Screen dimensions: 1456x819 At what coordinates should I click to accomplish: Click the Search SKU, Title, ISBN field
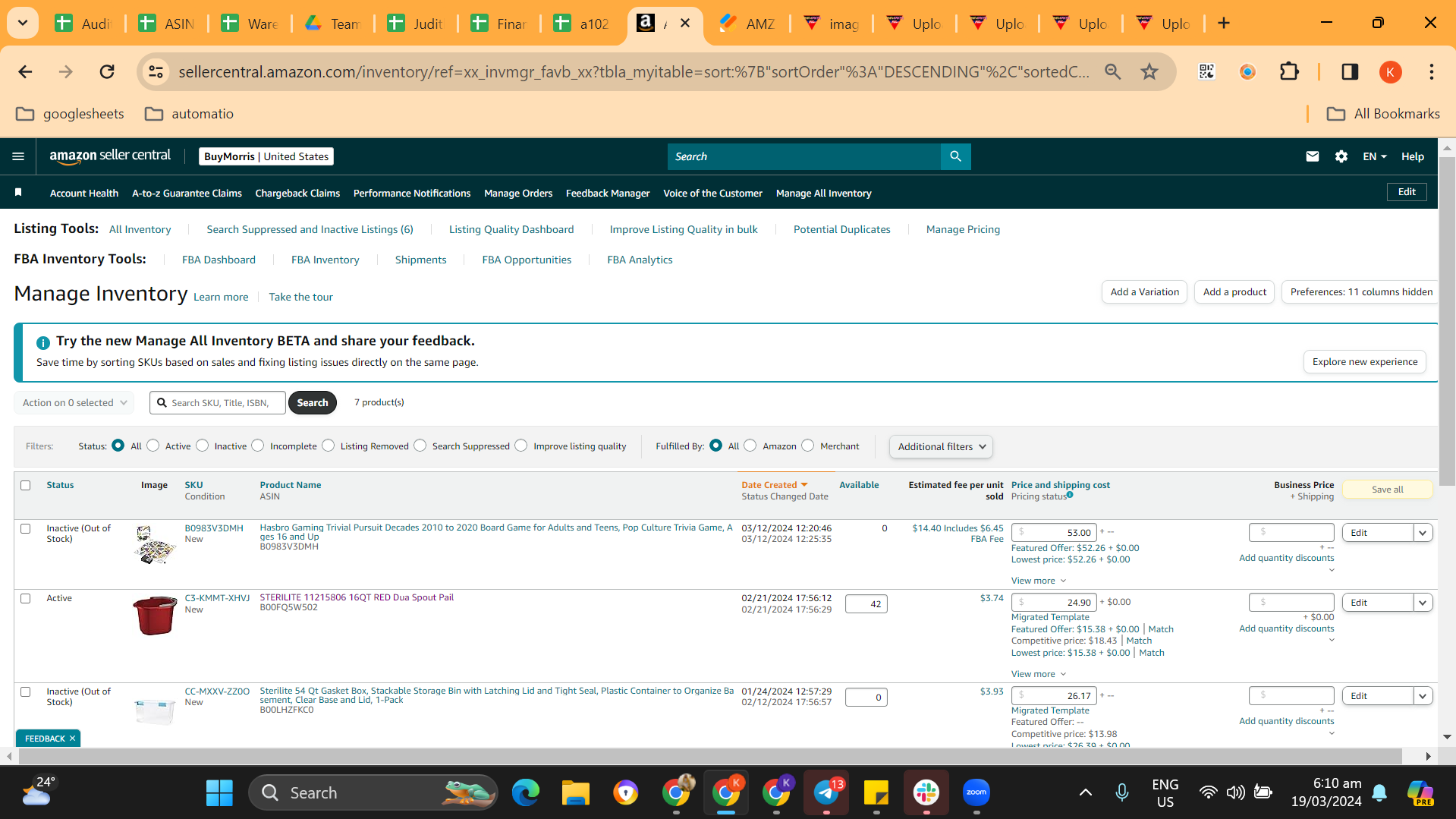point(218,402)
